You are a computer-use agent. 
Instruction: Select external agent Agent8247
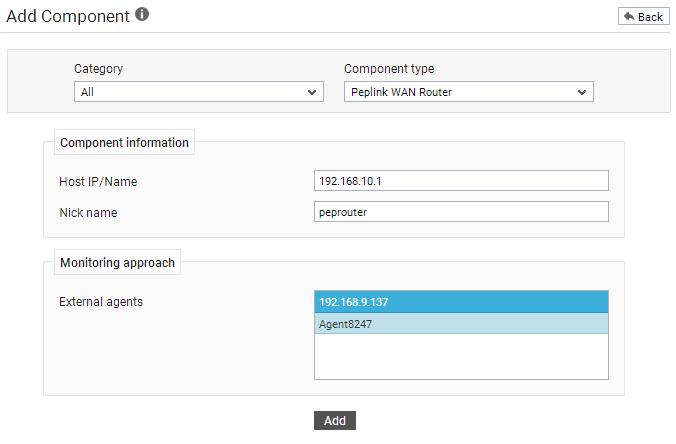[x=461, y=324]
